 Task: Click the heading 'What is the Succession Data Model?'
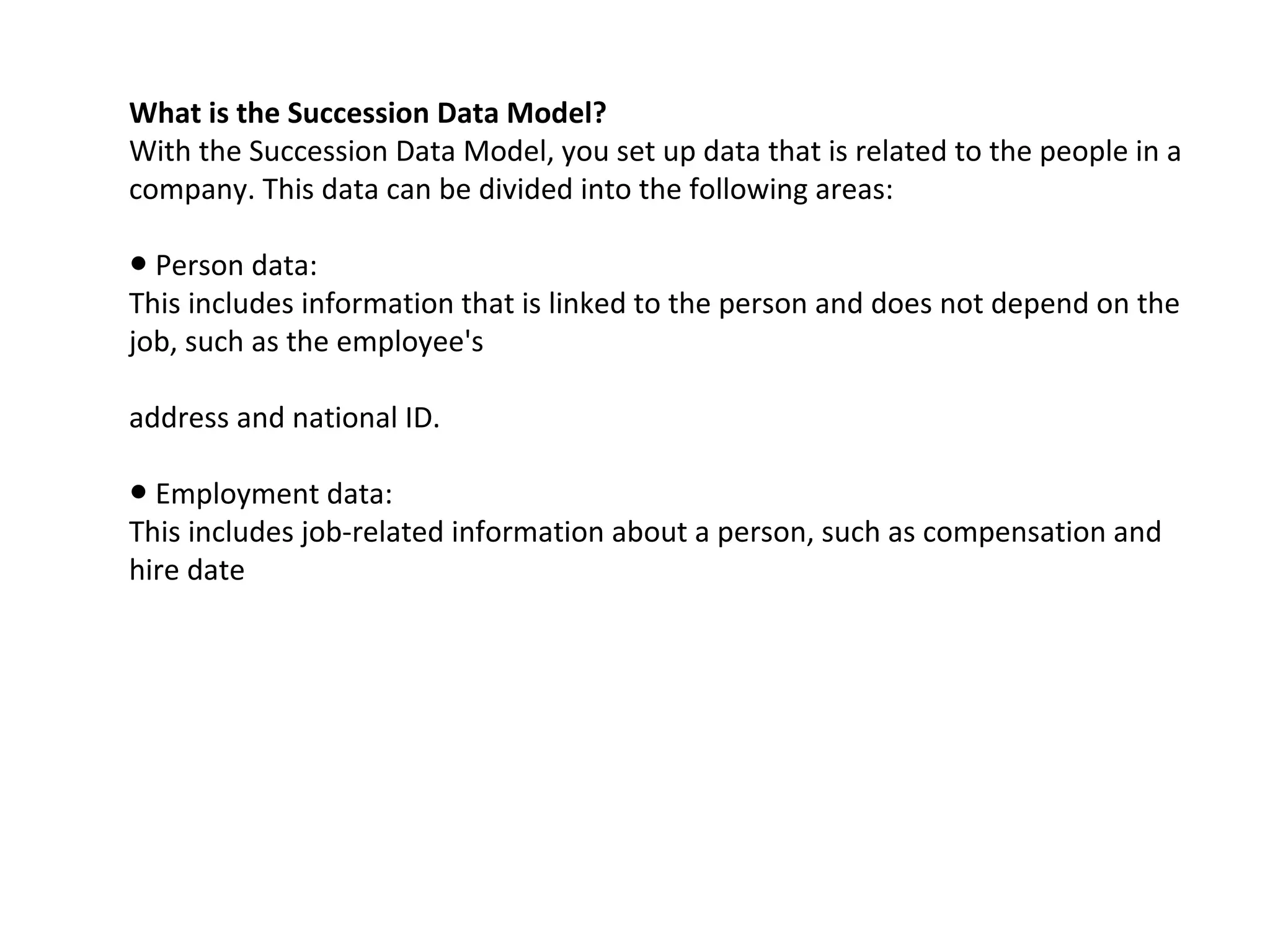point(367,113)
